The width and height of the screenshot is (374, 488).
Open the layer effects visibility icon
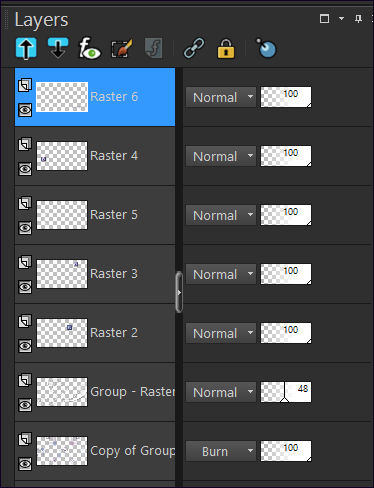click(89, 48)
